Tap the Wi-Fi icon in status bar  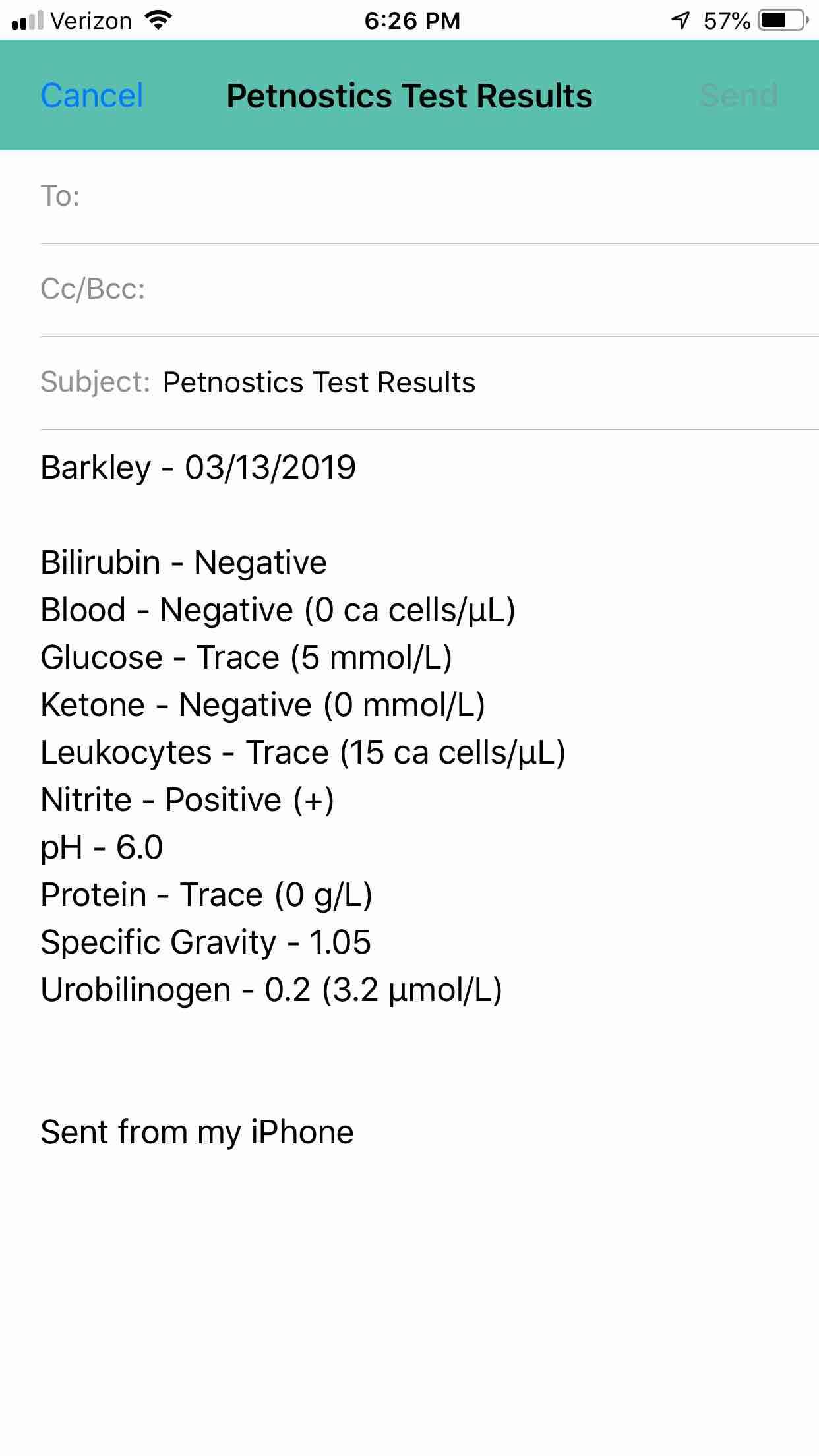pyautogui.click(x=158, y=21)
